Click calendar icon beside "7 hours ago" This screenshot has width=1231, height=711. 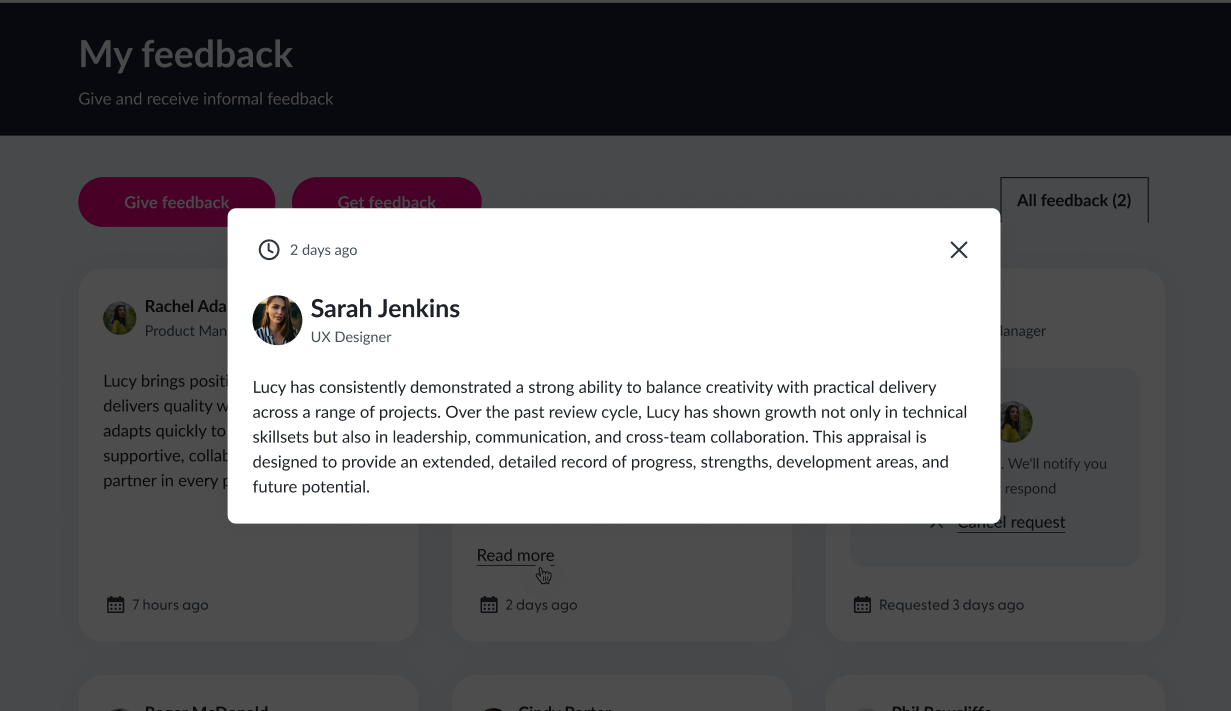(116, 604)
